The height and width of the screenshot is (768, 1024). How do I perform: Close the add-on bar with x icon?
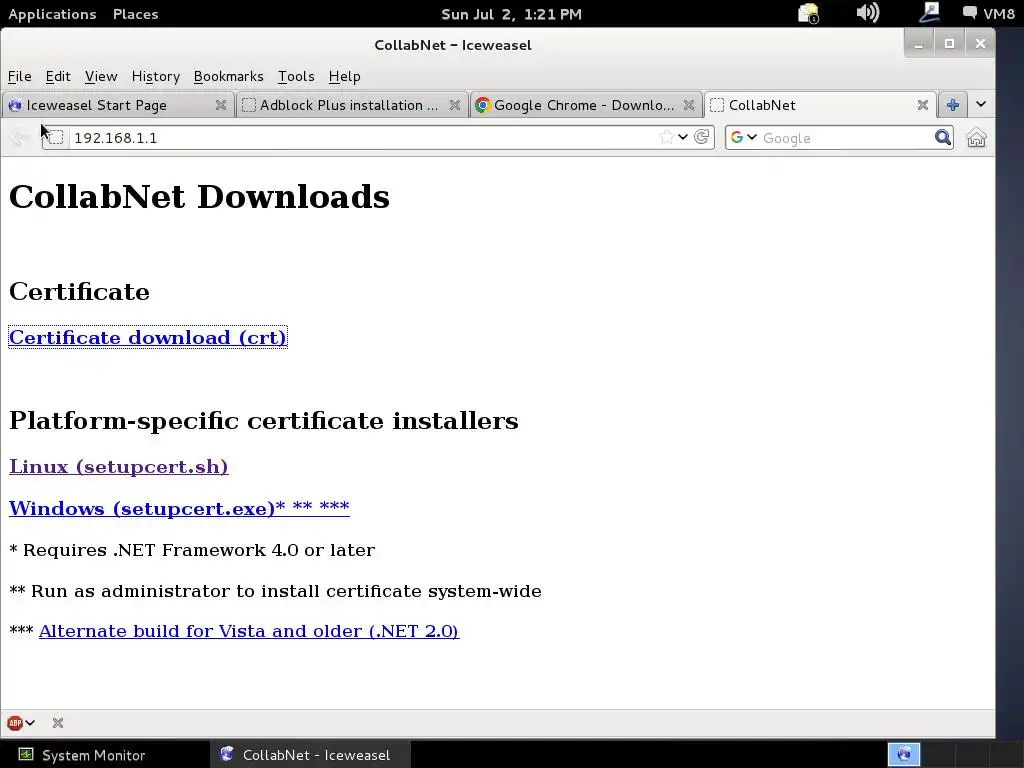point(58,723)
